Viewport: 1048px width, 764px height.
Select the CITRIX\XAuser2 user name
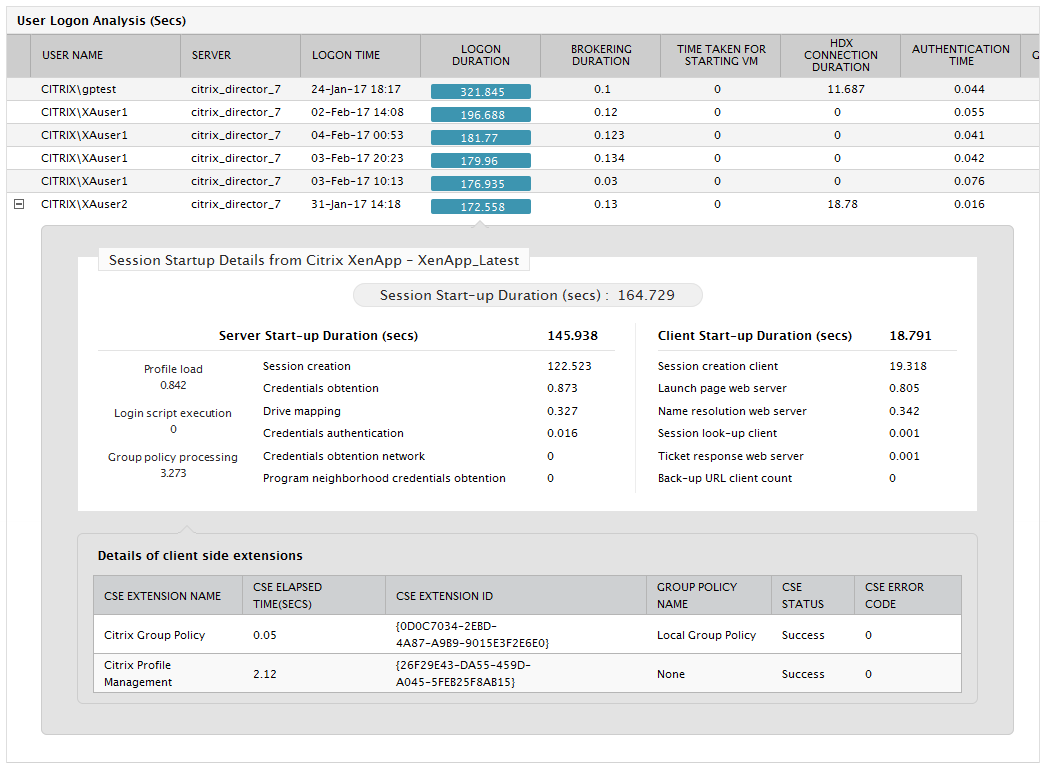(x=84, y=205)
